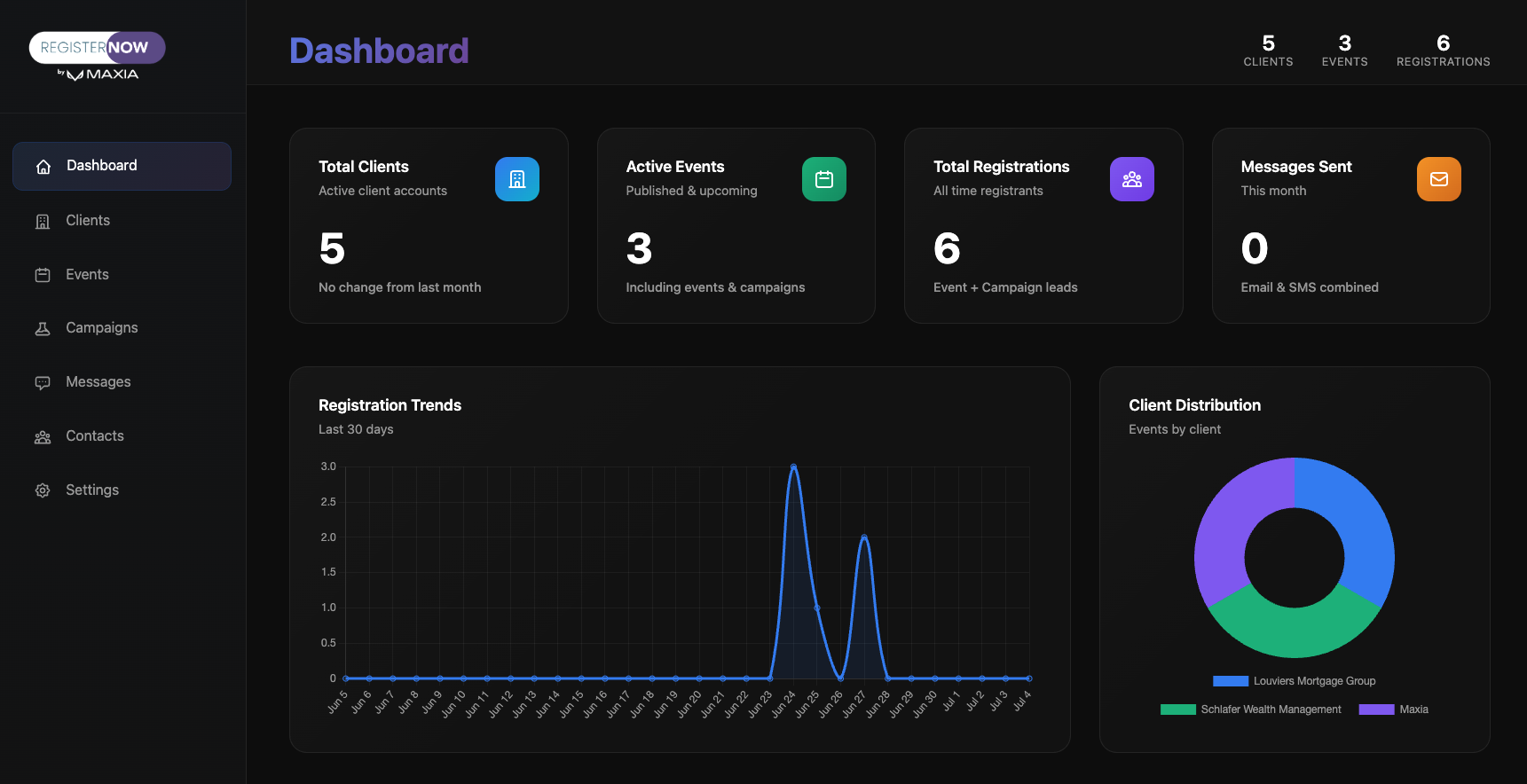Click the chat bubble icon beside Messages
This screenshot has width=1527, height=784.
tap(43, 382)
